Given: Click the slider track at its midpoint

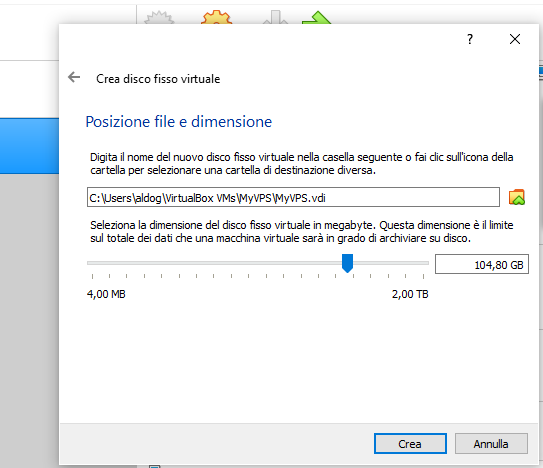Looking at the screenshot, I should coord(258,263).
